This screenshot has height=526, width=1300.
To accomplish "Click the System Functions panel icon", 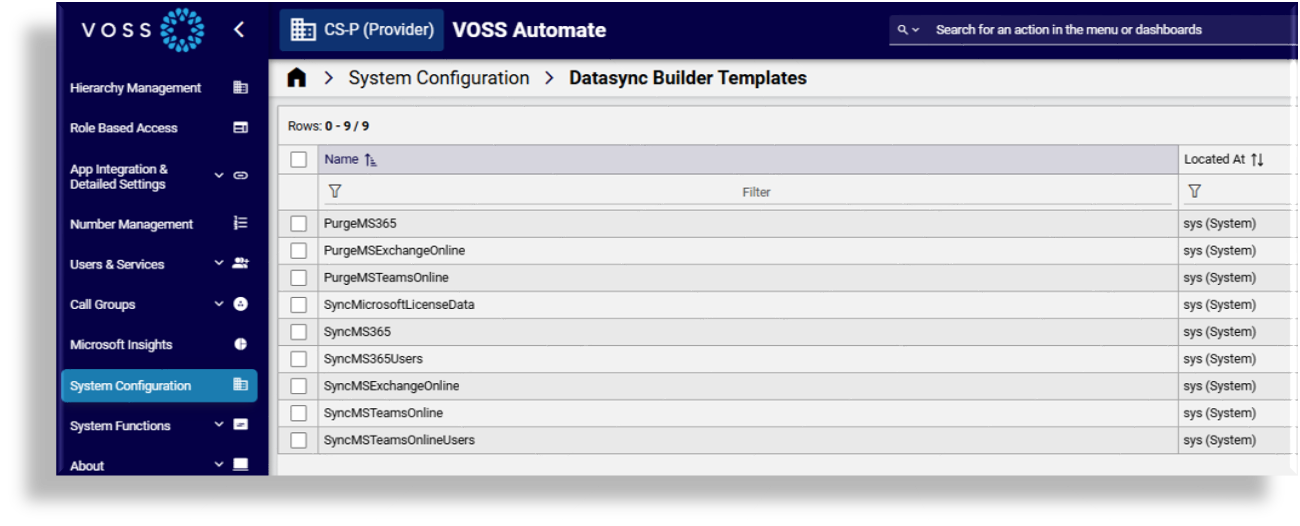I will (x=240, y=425).
